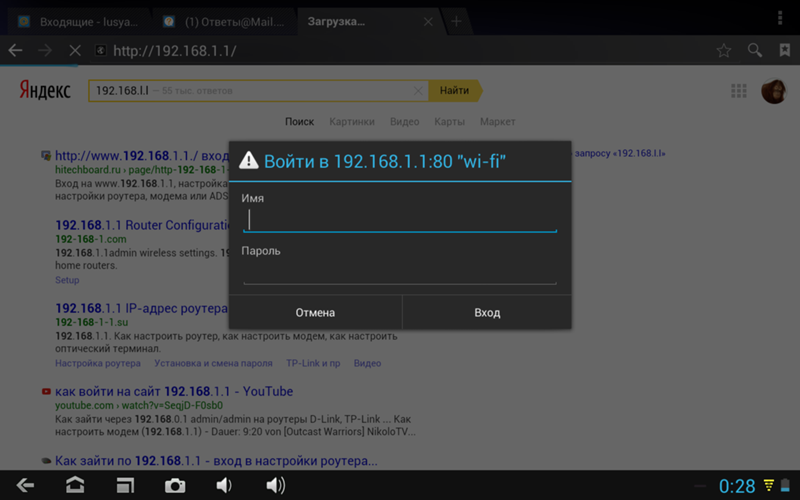This screenshot has height=500, width=800.
Task: Open the Setup sublink
Action: click(67, 280)
